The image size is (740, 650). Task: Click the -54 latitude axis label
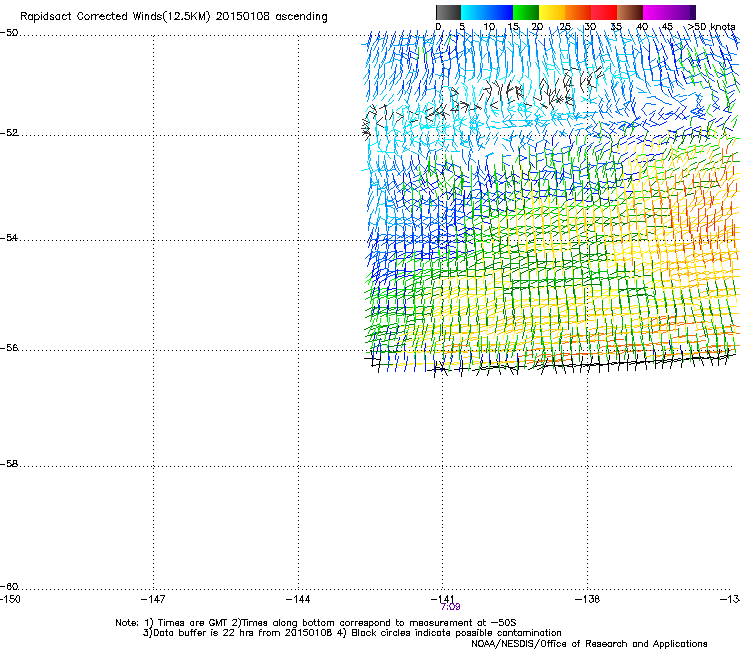pos(9,237)
